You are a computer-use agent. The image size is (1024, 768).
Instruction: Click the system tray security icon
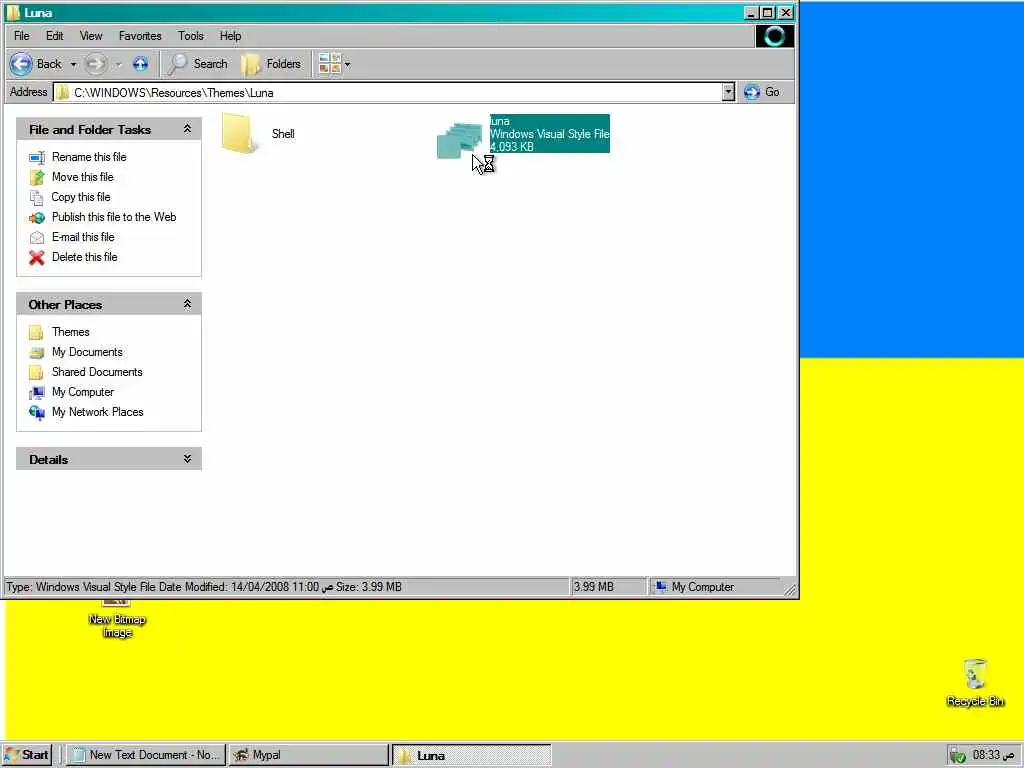tap(957, 756)
